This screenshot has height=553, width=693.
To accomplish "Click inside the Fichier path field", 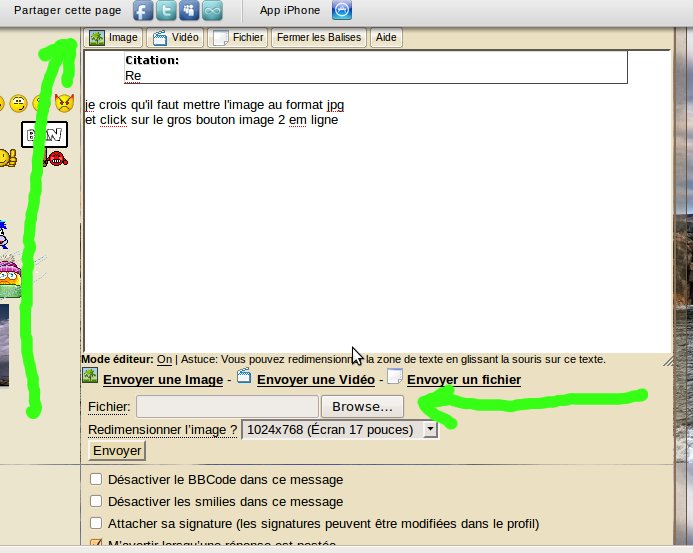I will [227, 407].
